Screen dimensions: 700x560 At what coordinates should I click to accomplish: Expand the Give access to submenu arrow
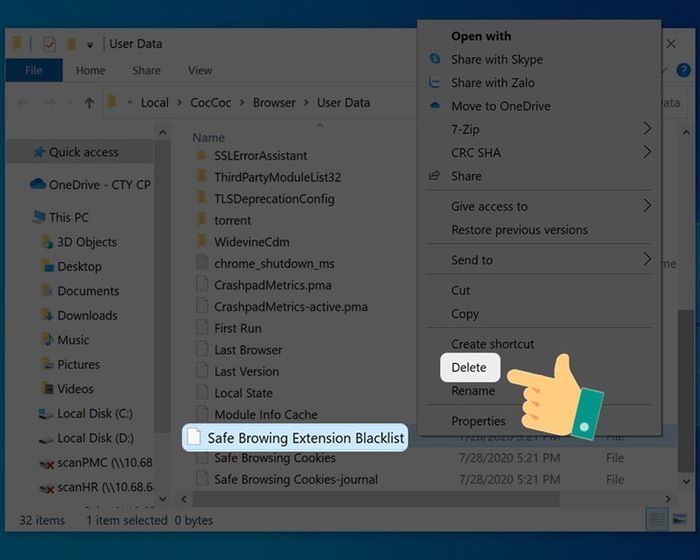pyautogui.click(x=647, y=206)
